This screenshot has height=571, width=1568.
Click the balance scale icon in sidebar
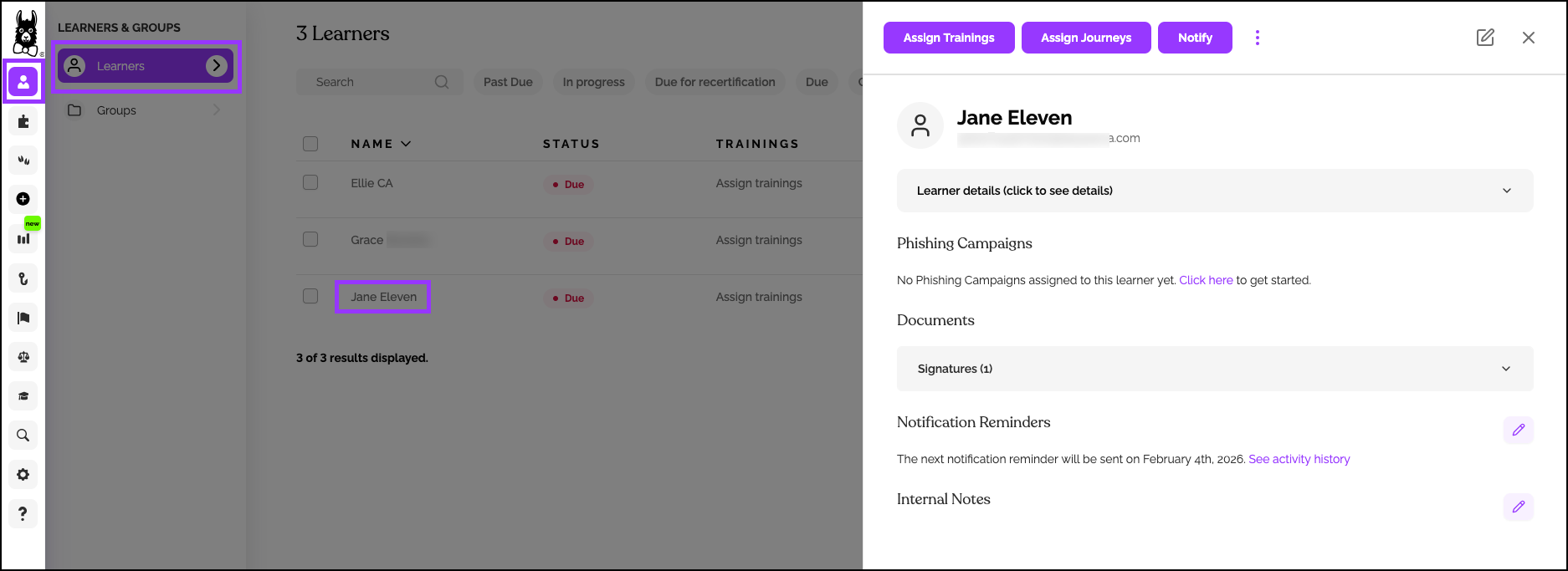[23, 357]
